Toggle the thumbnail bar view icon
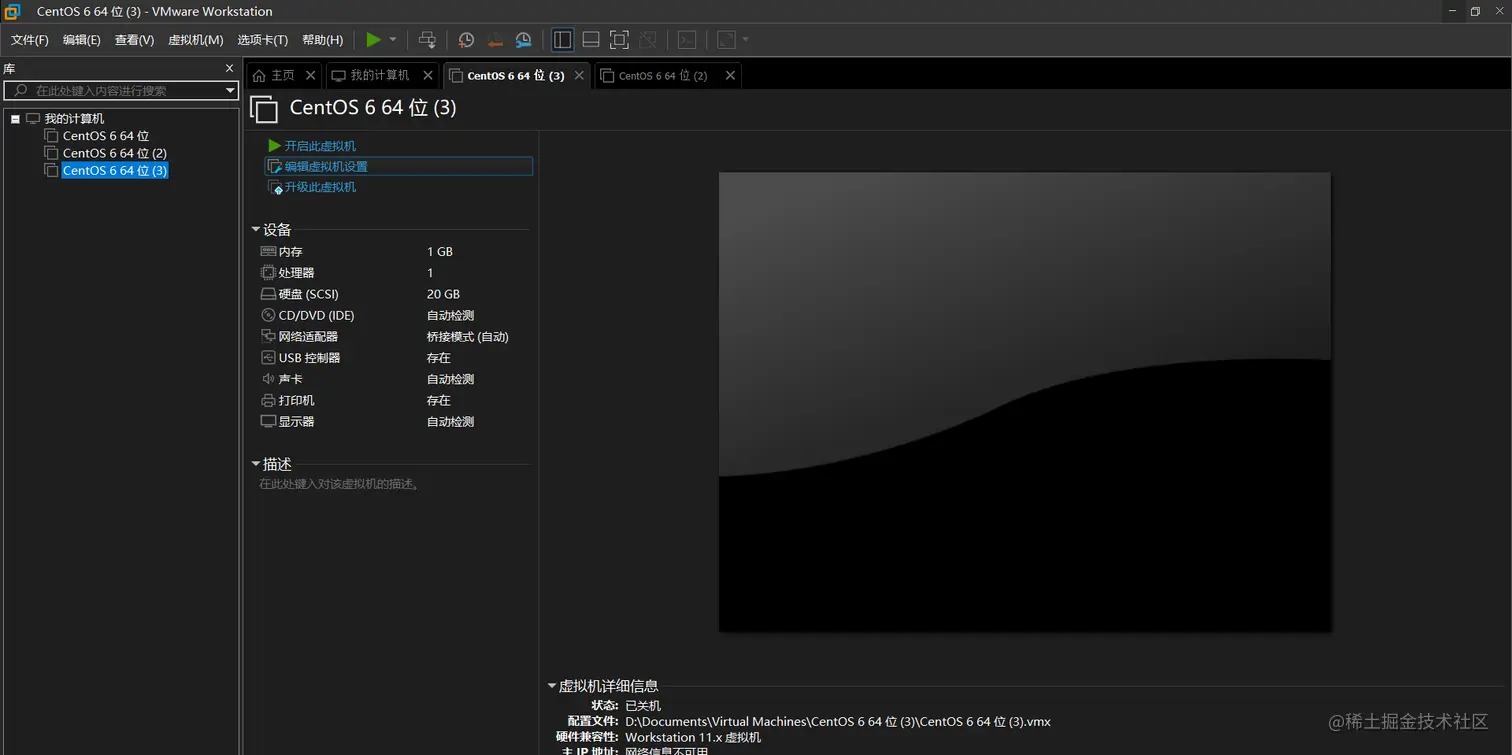The image size is (1512, 755). pyautogui.click(x=591, y=40)
